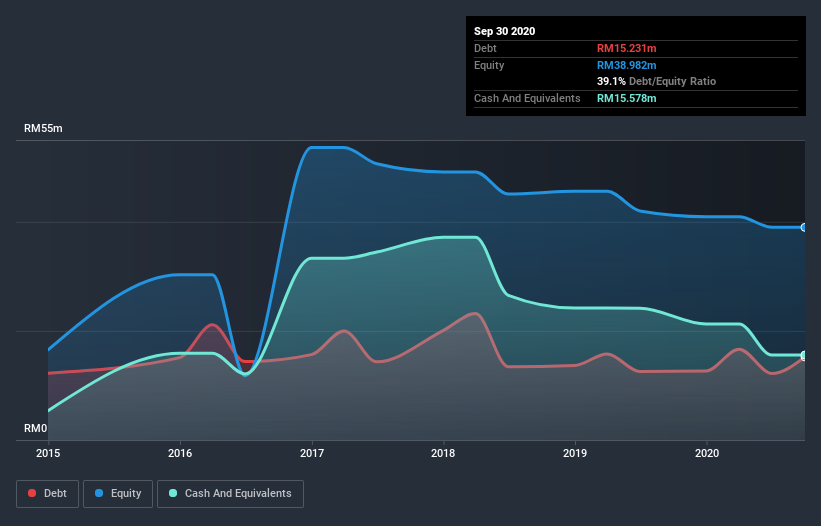Click the RM15.231m debt value
The image size is (821, 526).
tap(627, 48)
